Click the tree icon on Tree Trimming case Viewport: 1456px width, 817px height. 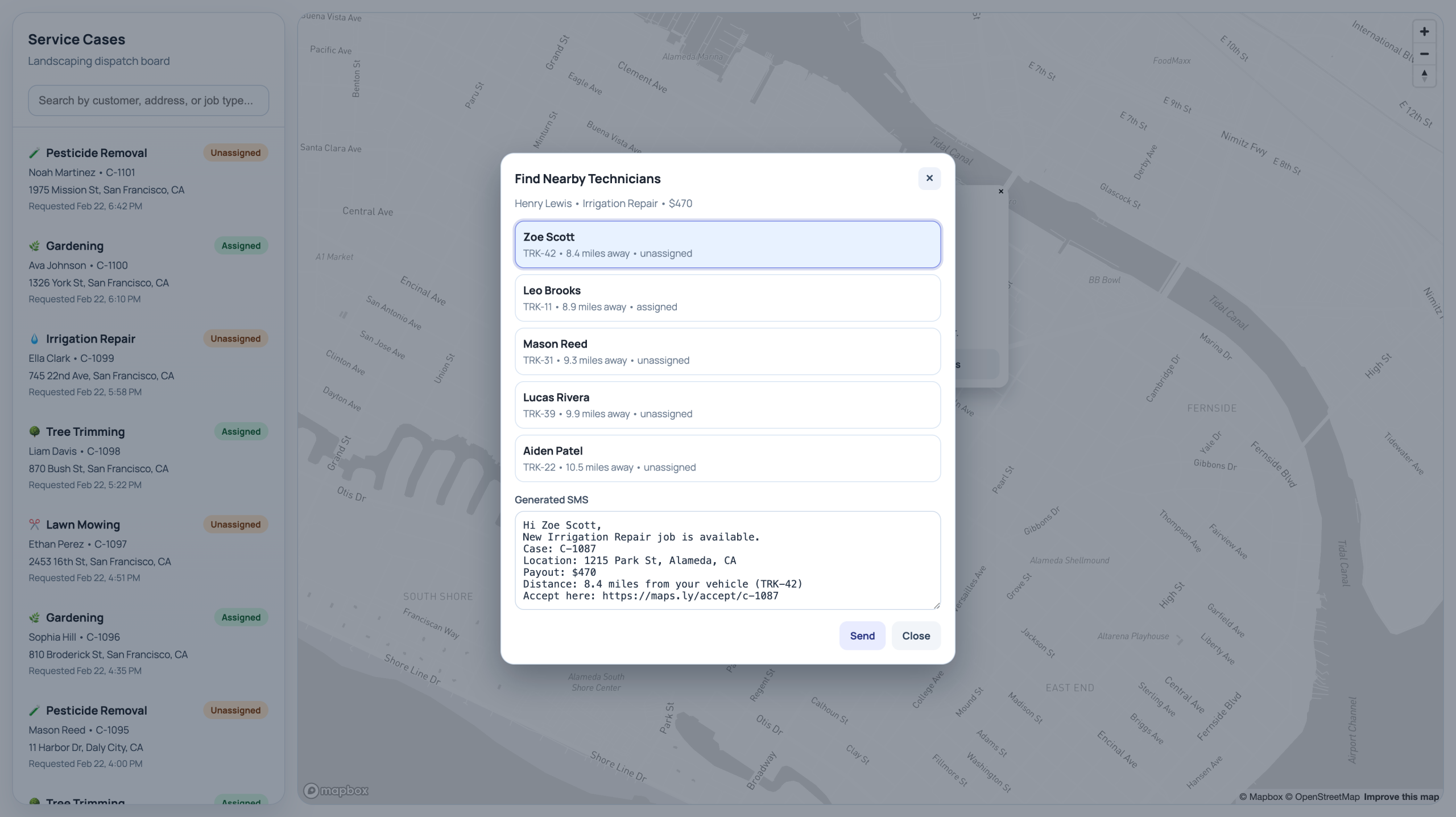tap(35, 432)
